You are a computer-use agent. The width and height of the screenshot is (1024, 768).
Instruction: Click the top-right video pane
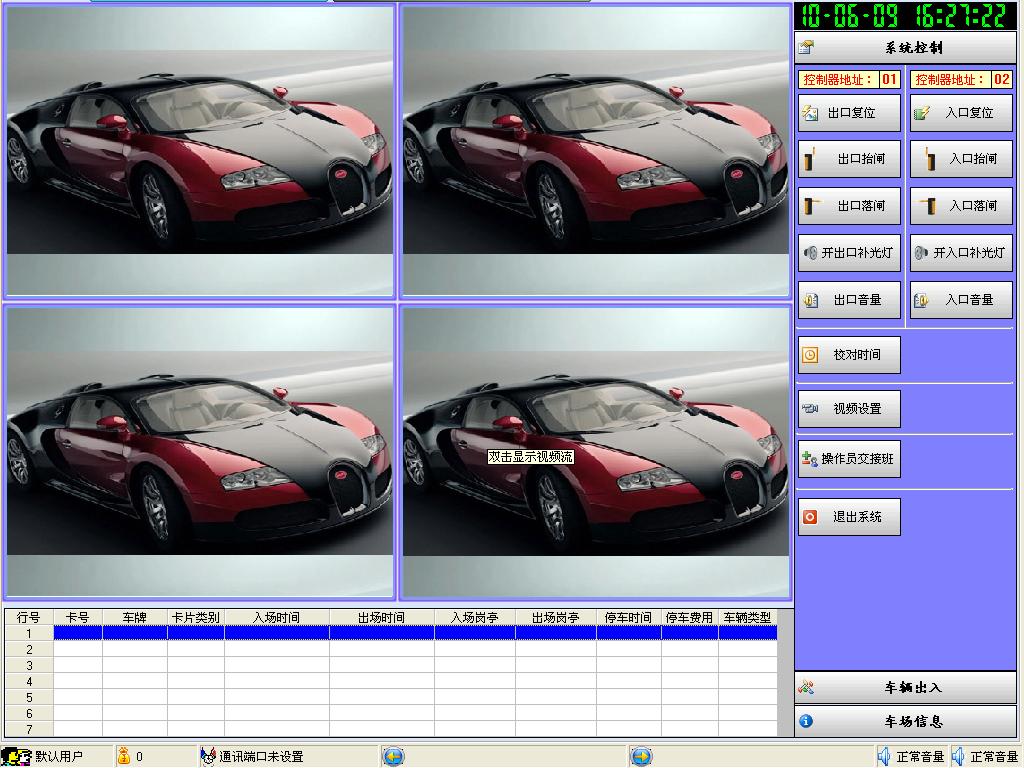(596, 151)
